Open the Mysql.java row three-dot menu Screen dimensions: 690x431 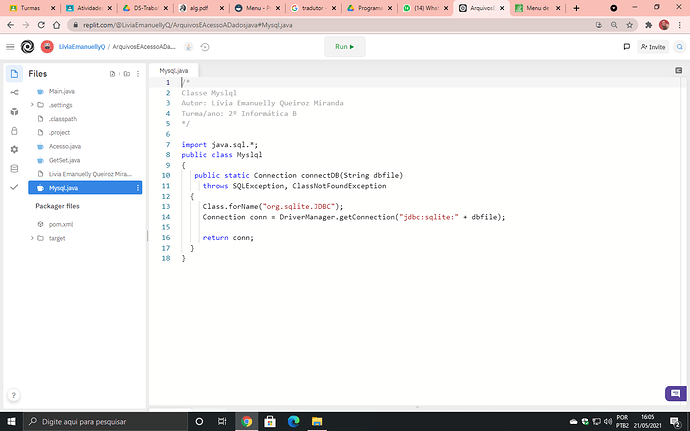pos(138,188)
